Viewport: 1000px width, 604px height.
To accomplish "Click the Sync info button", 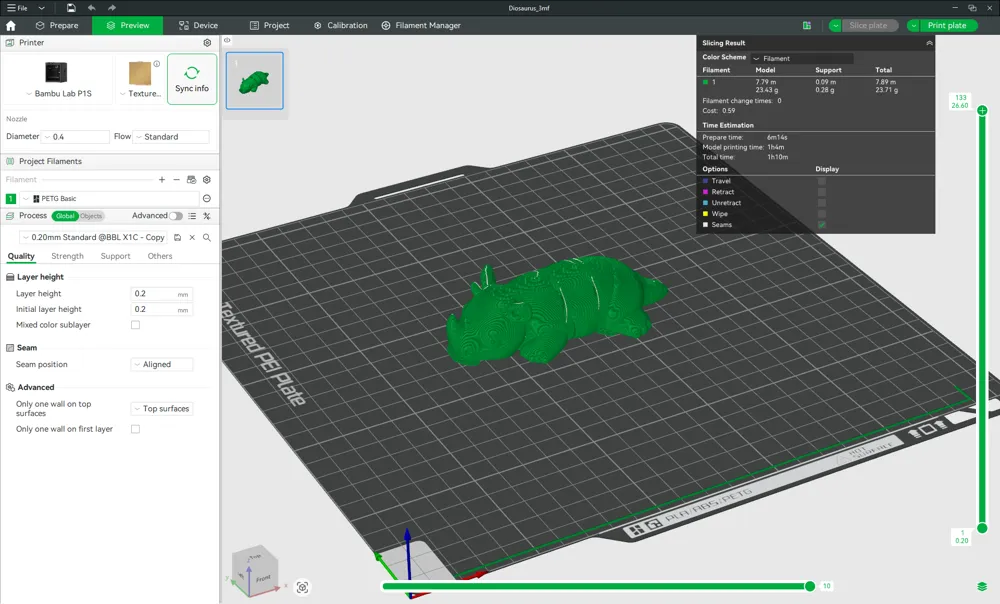I will [x=192, y=79].
